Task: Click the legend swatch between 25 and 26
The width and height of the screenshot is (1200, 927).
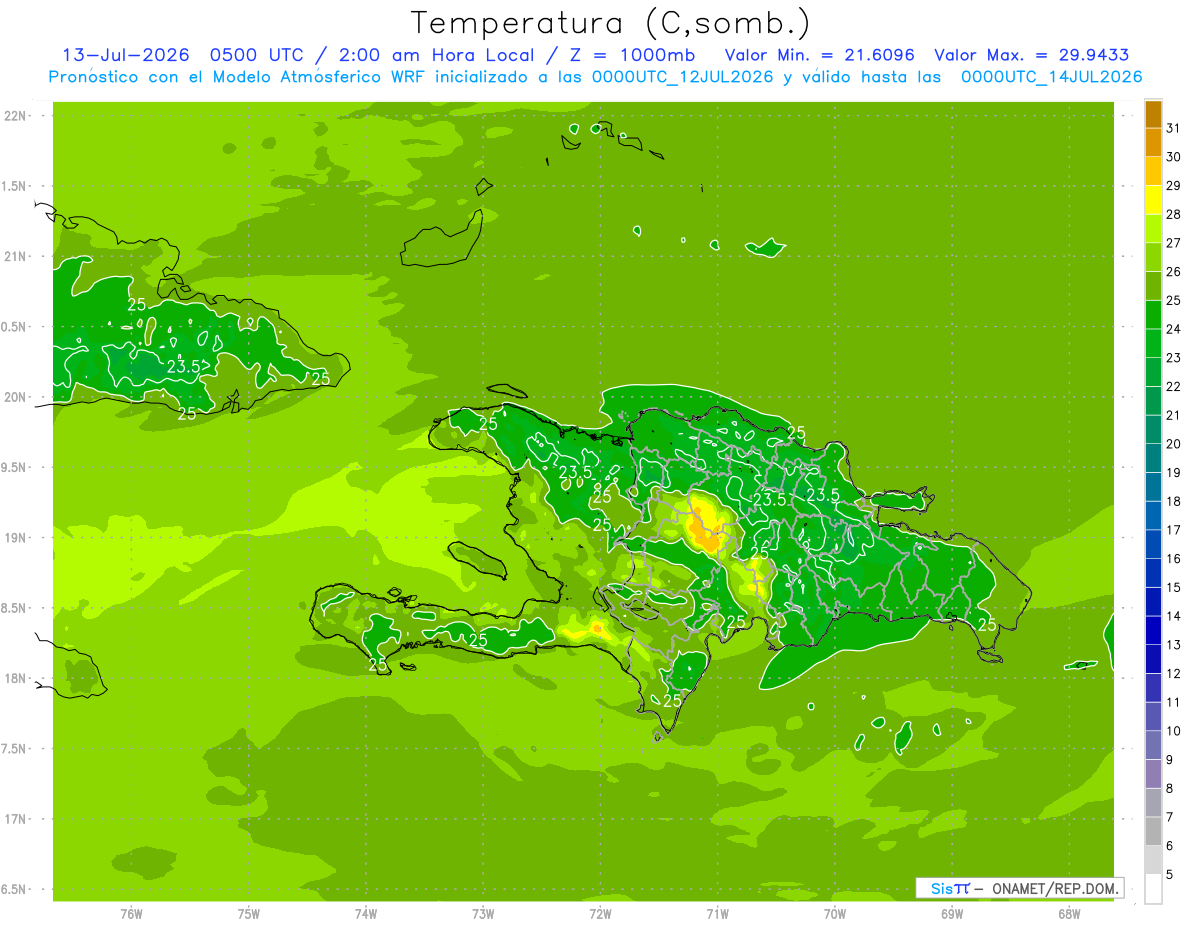Action: click(x=1153, y=286)
